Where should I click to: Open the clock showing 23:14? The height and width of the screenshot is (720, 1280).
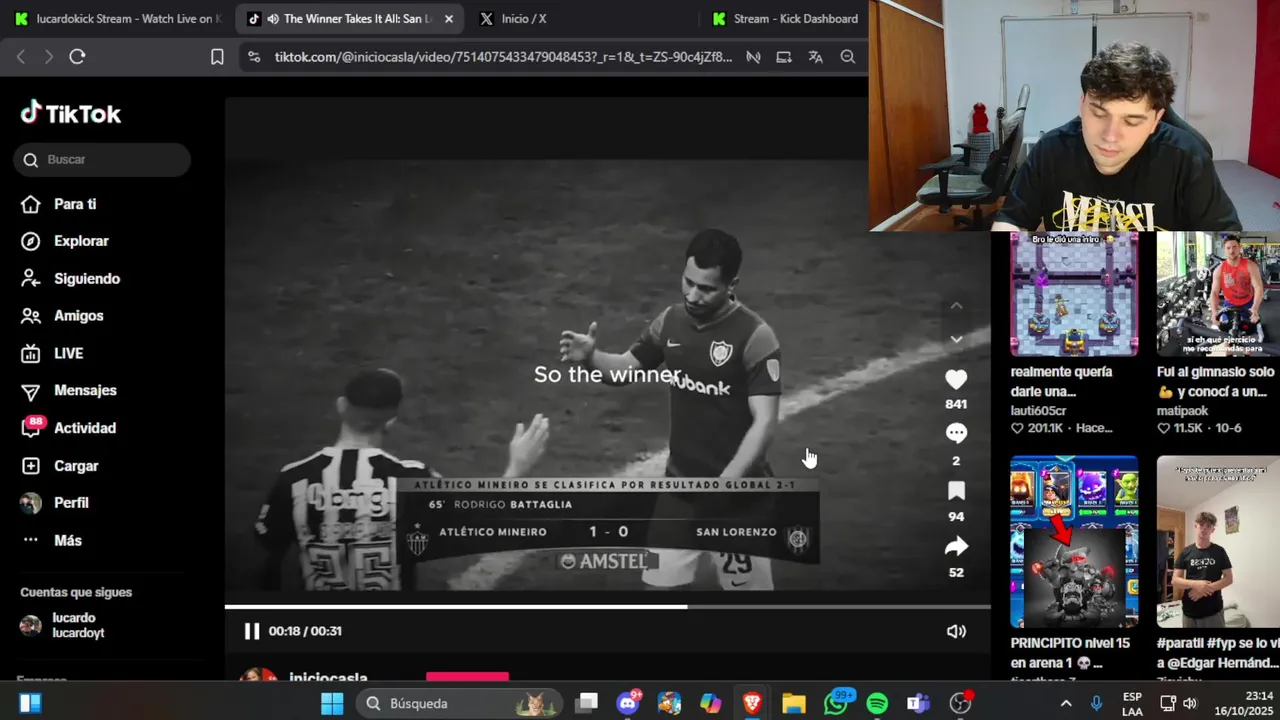[1244, 704]
